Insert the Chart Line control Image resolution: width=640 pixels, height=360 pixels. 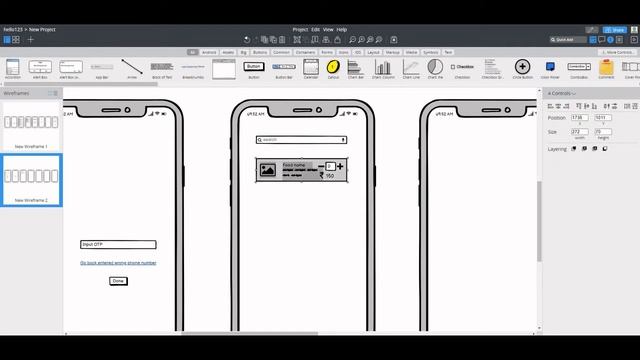coord(411,69)
